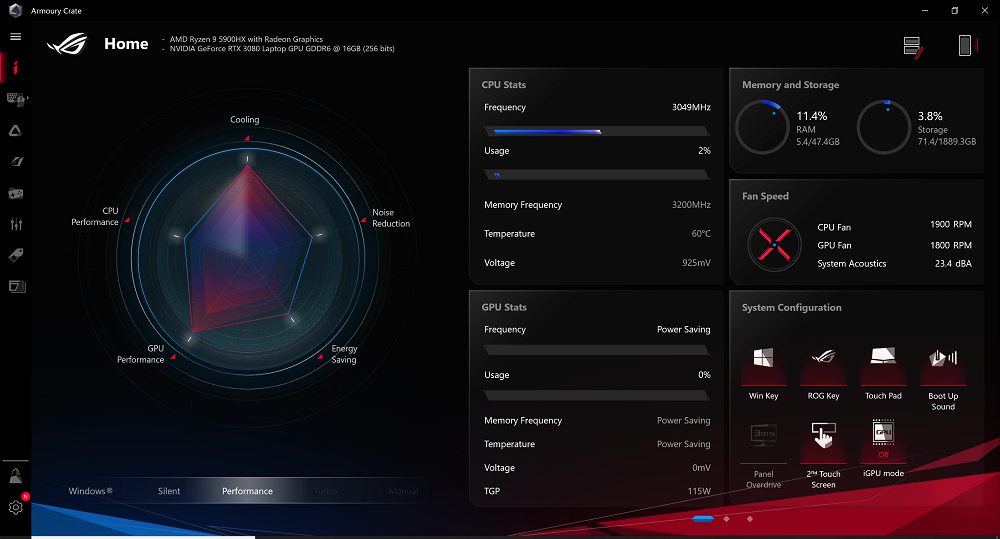The width and height of the screenshot is (1000, 539).
Task: Click the 115W TGP value
Action: (x=699, y=491)
